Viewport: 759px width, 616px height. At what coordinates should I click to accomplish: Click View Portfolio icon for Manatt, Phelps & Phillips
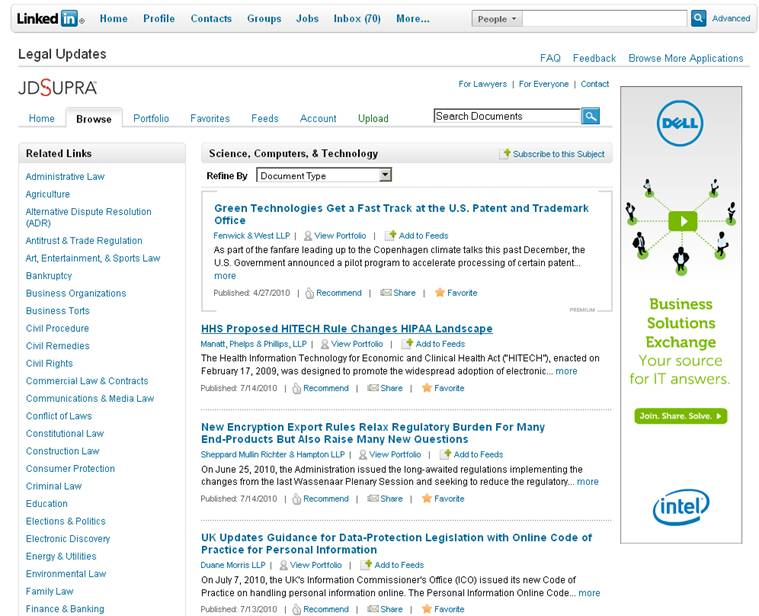click(325, 344)
